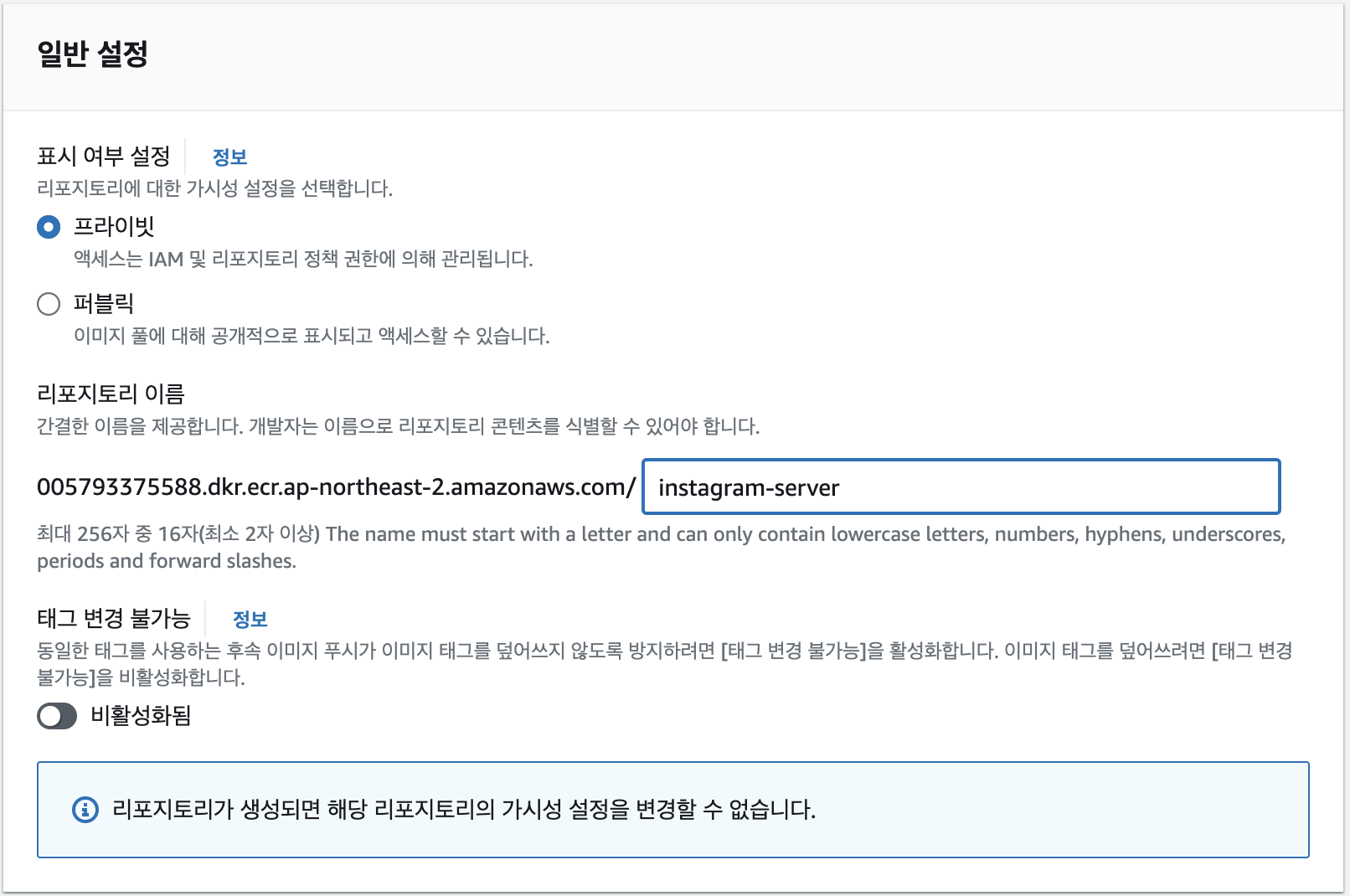Click the 프라이빗 option description text
Image resolution: width=1350 pixels, height=896 pixels.
coord(303,260)
